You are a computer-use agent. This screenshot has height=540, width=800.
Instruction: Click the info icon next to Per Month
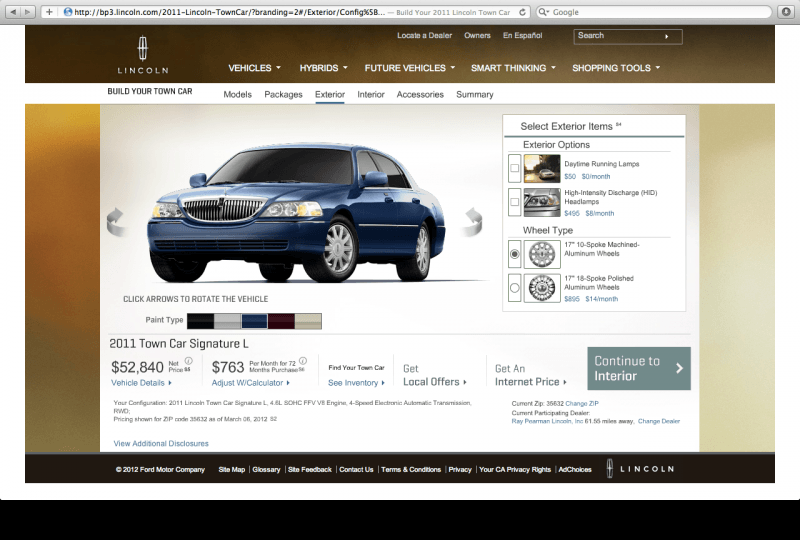(303, 360)
